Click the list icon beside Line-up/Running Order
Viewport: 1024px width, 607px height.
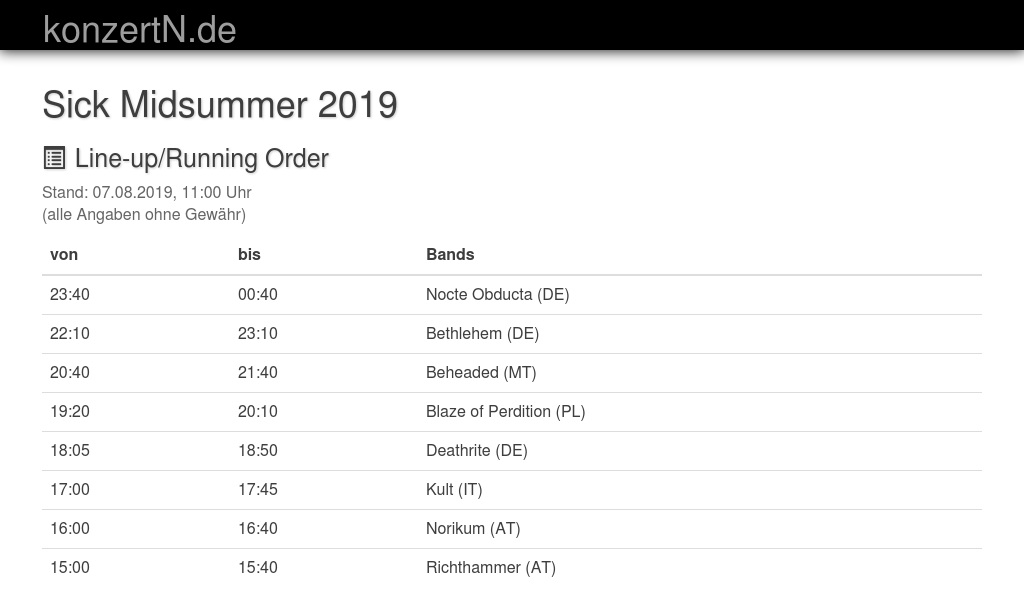pyautogui.click(x=54, y=158)
